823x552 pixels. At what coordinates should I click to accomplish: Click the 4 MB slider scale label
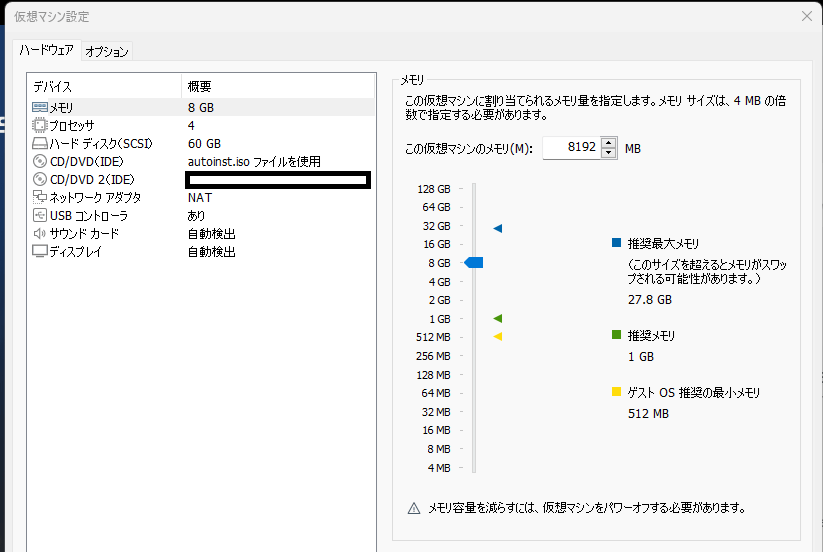tap(439, 468)
